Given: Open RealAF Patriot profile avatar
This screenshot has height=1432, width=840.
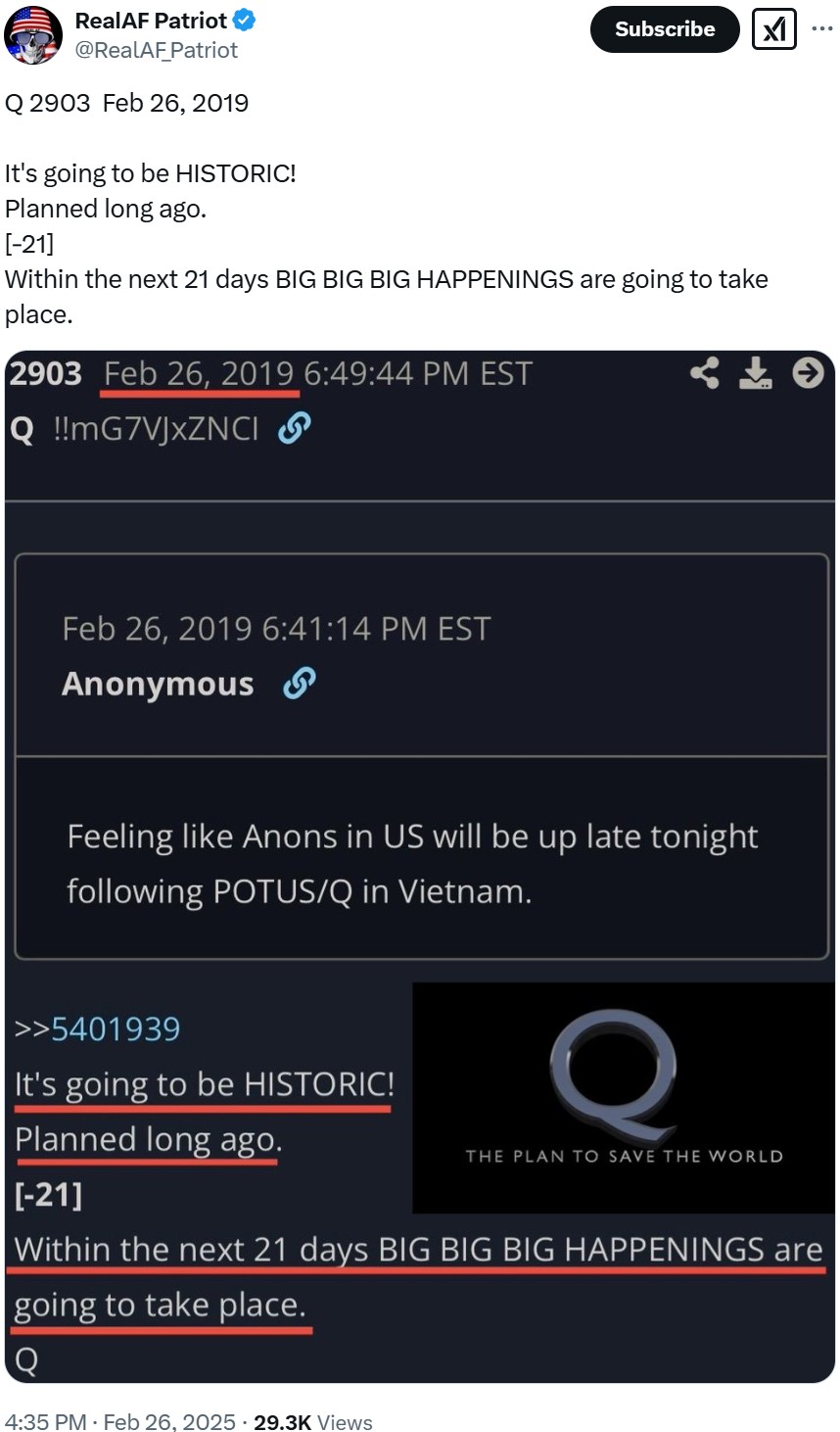Looking at the screenshot, I should coord(33,34).
